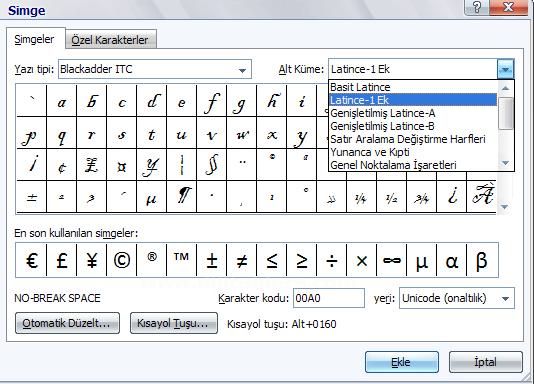Click the letter w glyph in the grid
The height and width of the screenshot is (384, 534).
click(241, 133)
